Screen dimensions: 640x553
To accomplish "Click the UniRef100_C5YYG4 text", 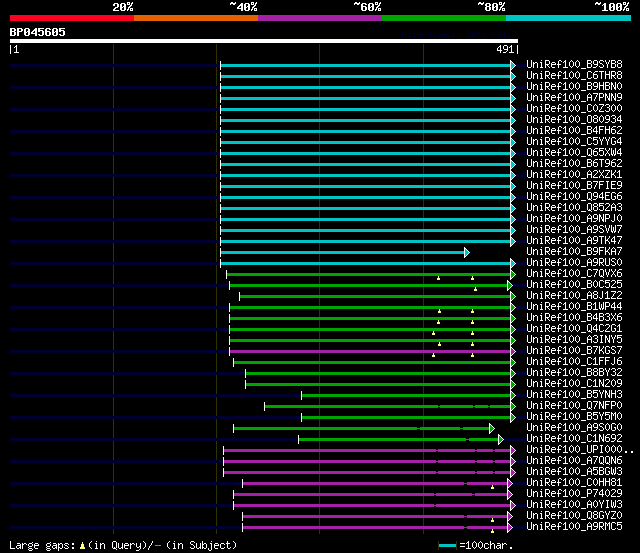I will pos(574,142).
